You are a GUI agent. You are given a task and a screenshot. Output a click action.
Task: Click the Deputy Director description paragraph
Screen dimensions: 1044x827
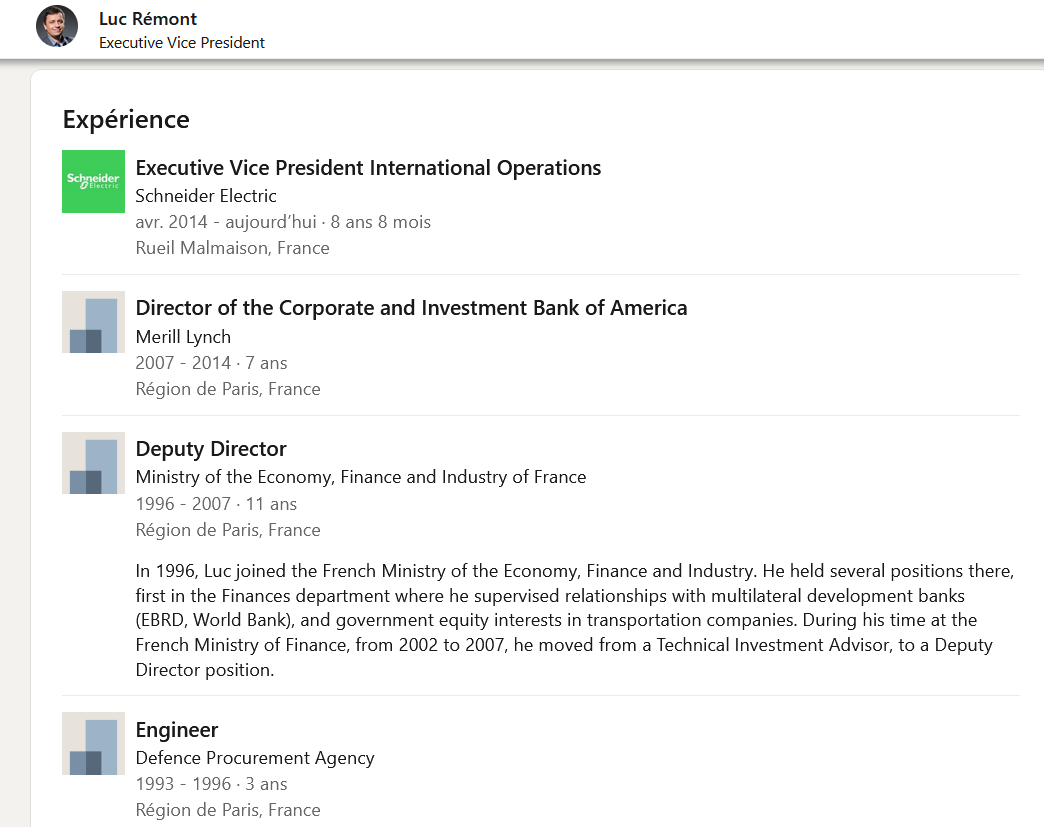[x=575, y=620]
